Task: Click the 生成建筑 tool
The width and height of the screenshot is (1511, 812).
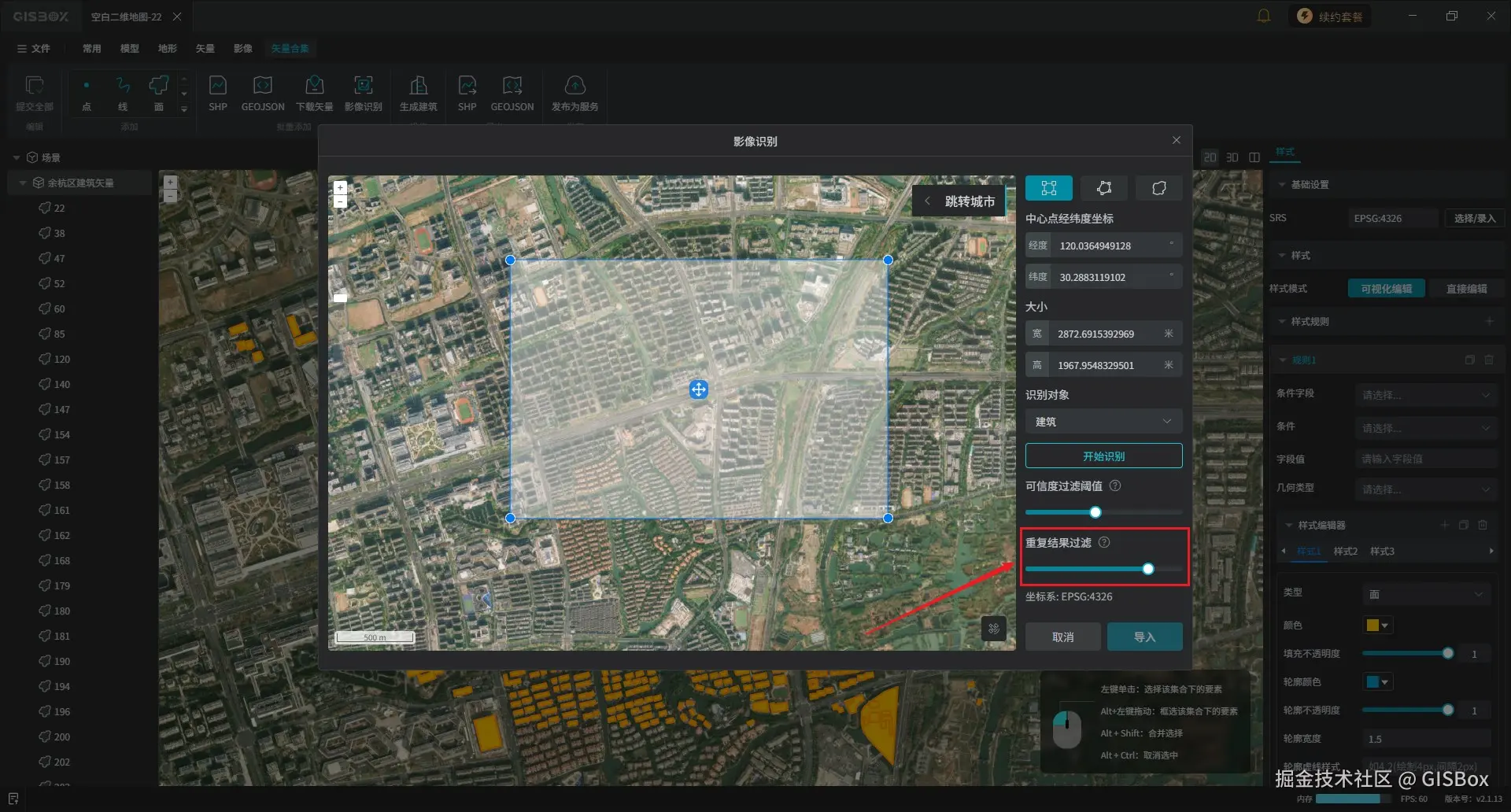Action: click(419, 94)
